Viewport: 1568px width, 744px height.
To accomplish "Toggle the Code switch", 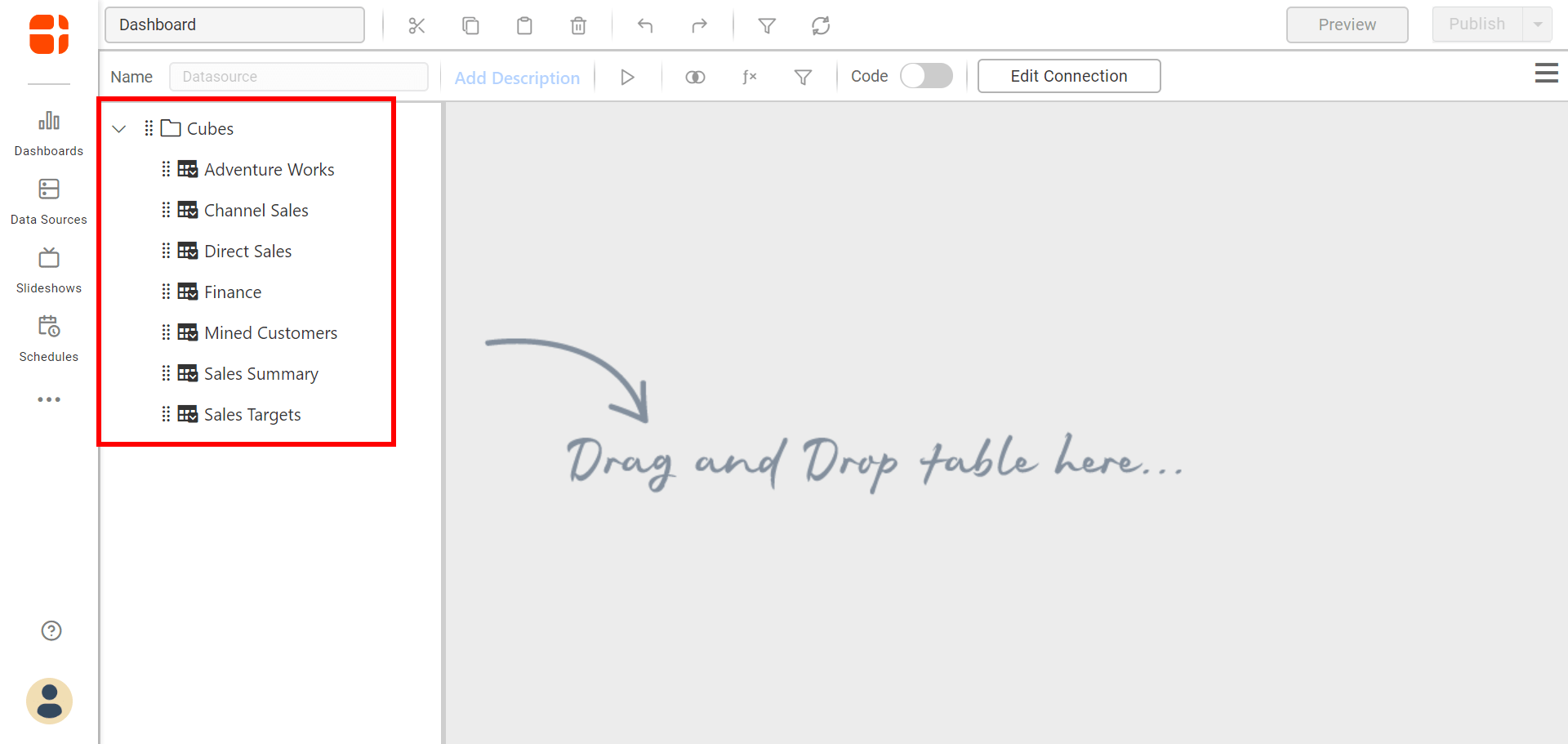I will click(x=926, y=76).
